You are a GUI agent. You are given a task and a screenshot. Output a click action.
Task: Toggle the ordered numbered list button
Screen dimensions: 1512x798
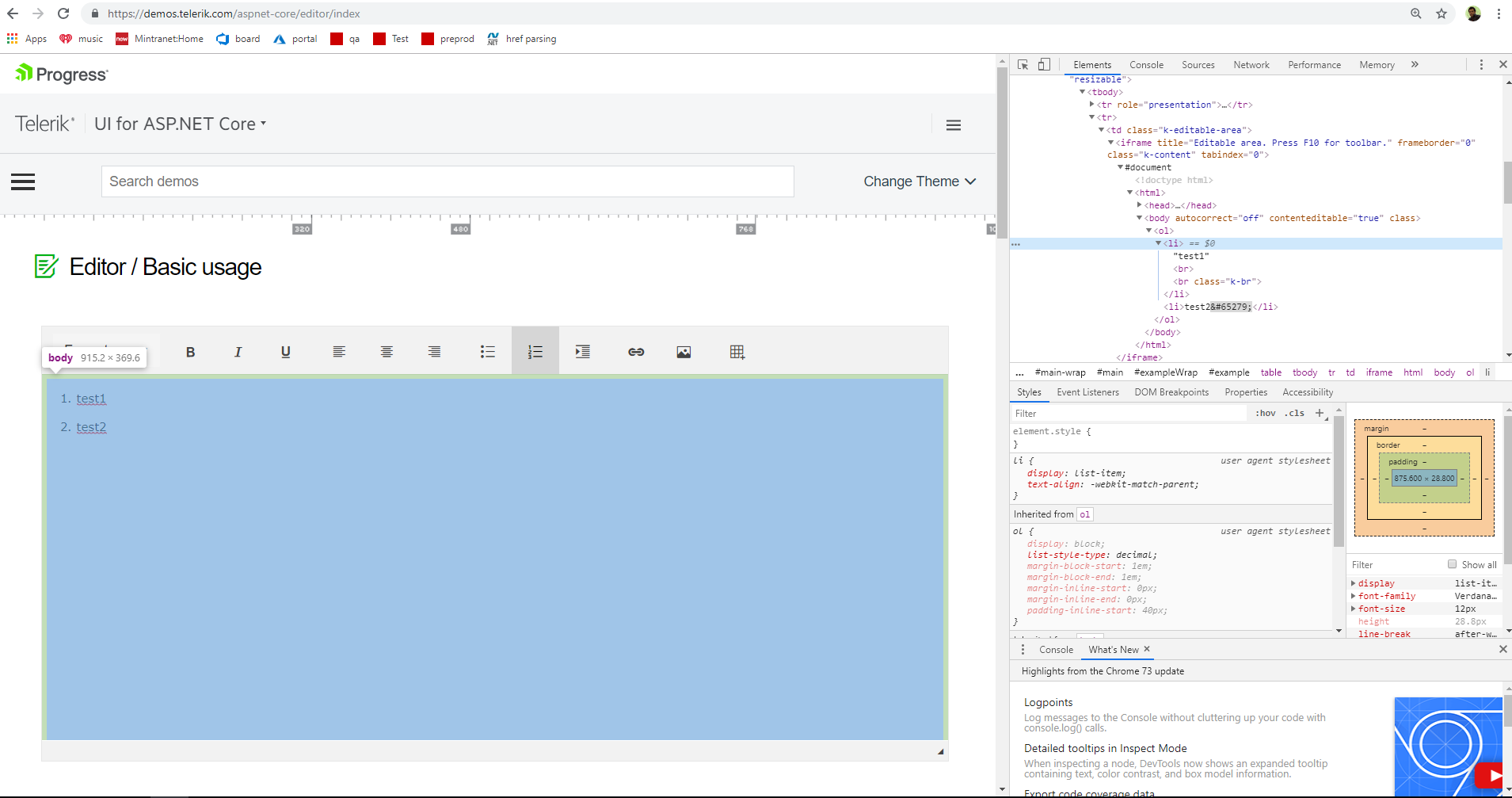click(x=535, y=351)
